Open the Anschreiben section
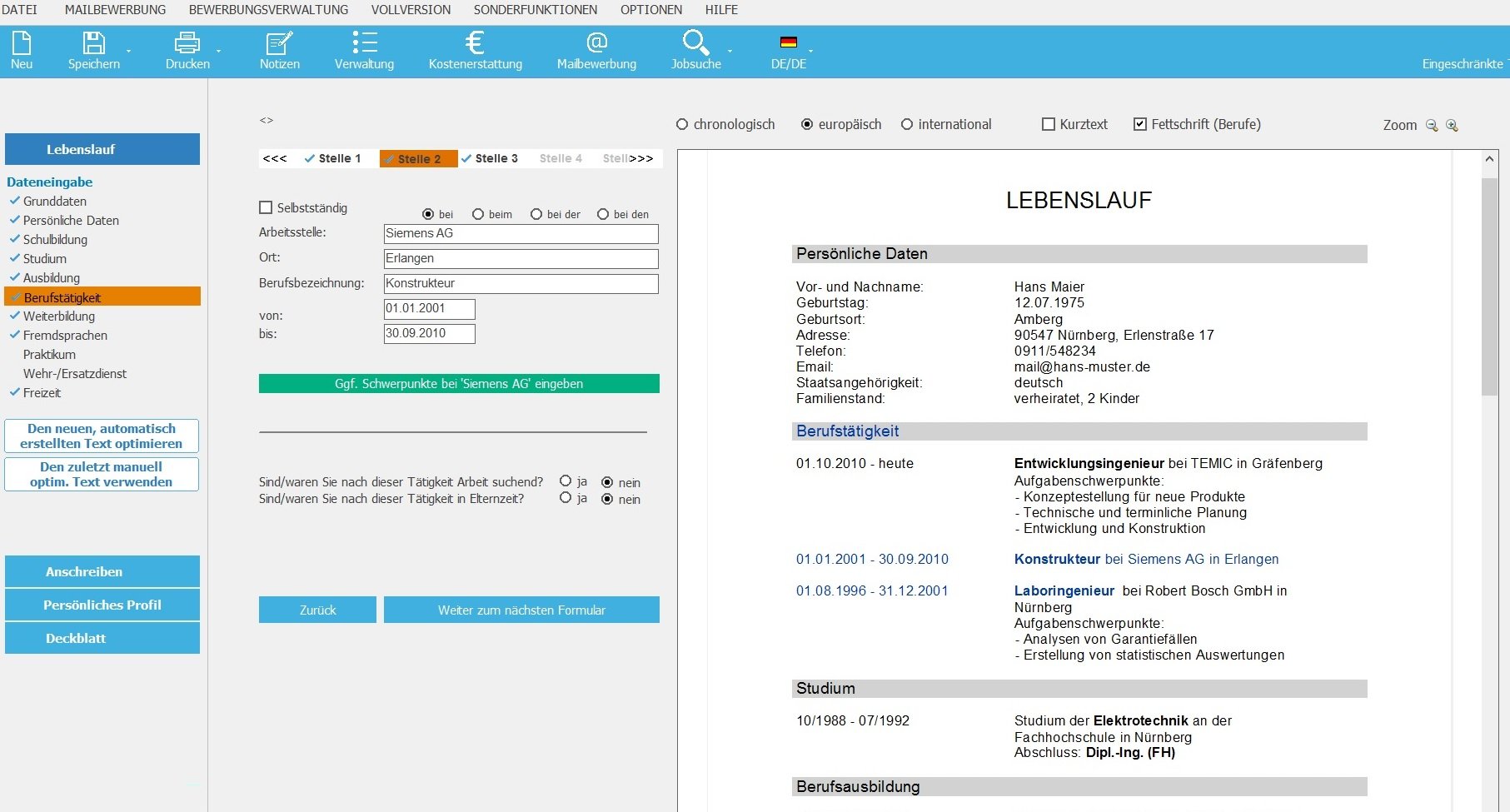 coord(102,571)
